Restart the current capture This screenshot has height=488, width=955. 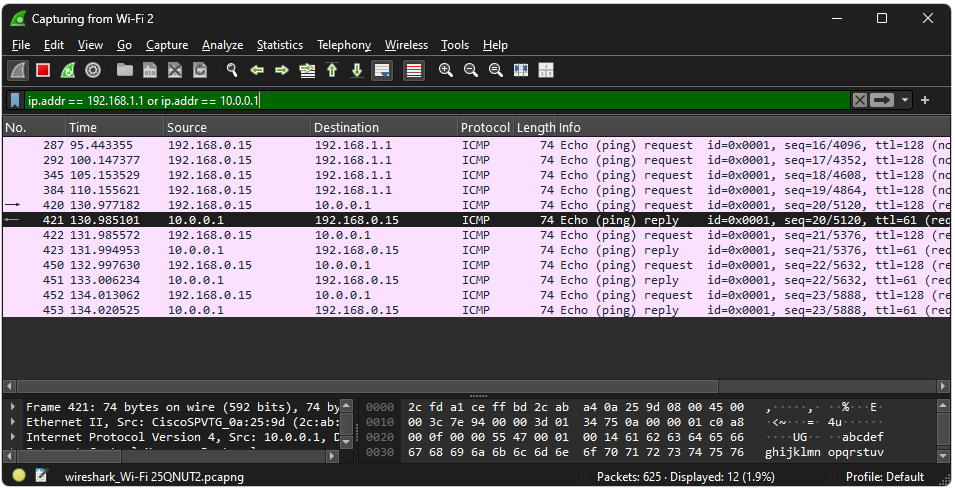[68, 70]
